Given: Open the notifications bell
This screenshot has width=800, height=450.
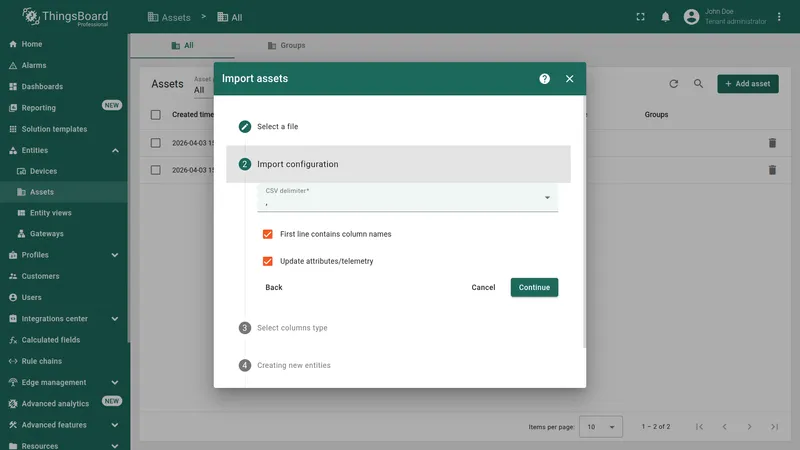Looking at the screenshot, I should click(665, 17).
